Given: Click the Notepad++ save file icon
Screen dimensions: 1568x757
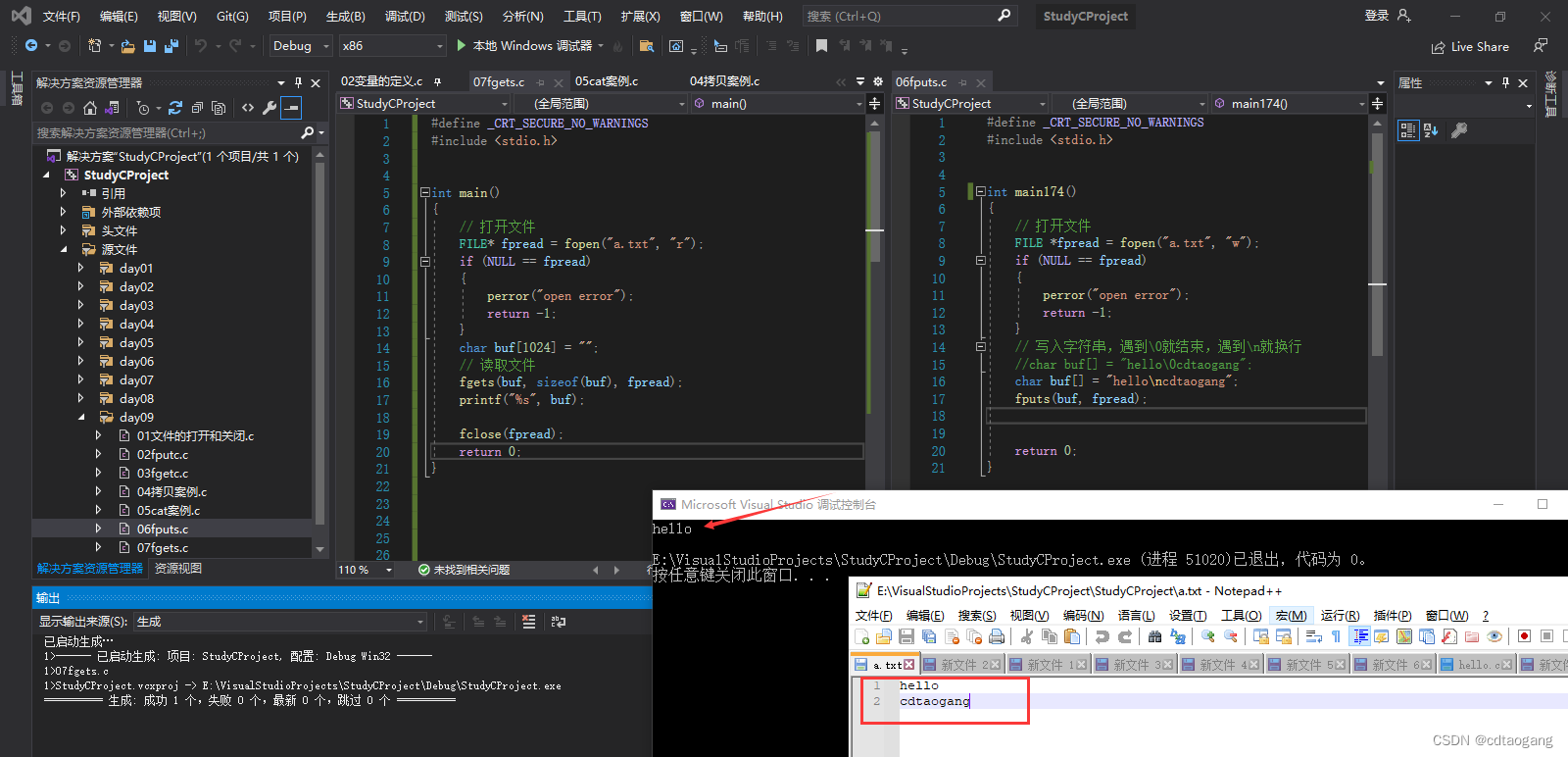Looking at the screenshot, I should 906,636.
